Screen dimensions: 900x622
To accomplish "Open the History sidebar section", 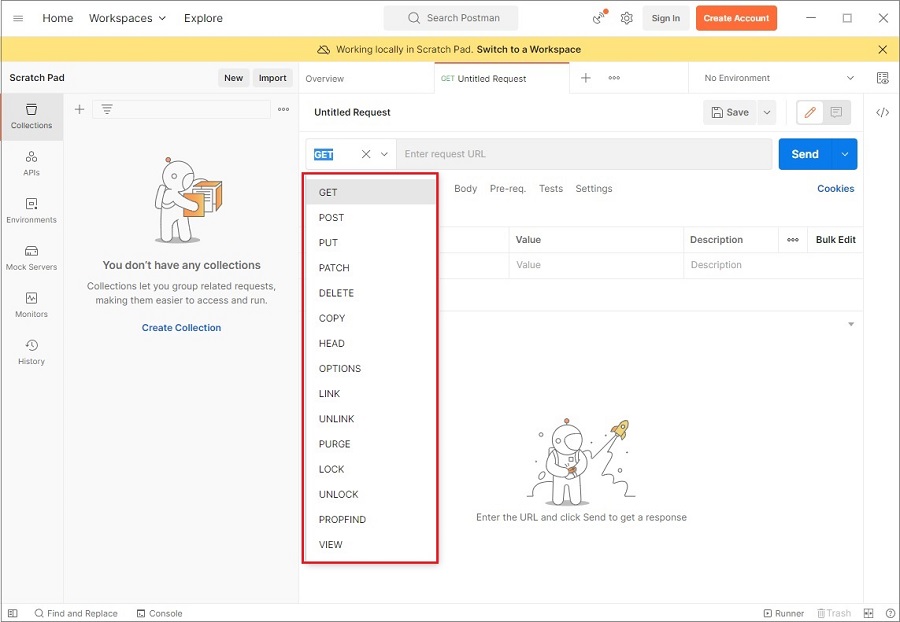I will [32, 352].
